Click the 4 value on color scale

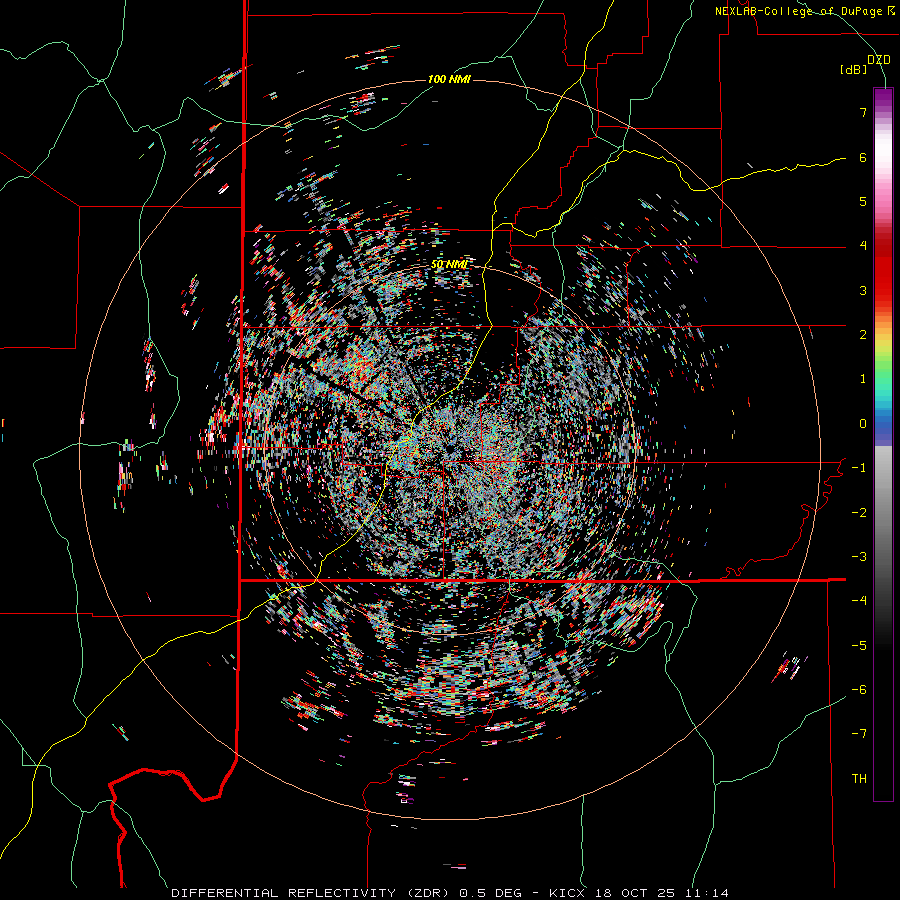point(863,246)
